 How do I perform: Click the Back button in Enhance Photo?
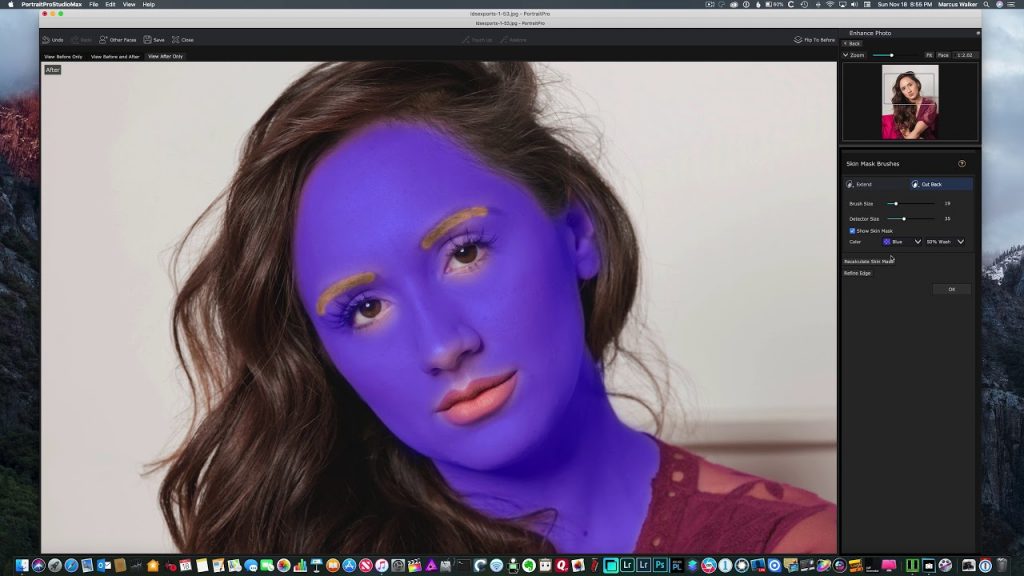(x=852, y=43)
